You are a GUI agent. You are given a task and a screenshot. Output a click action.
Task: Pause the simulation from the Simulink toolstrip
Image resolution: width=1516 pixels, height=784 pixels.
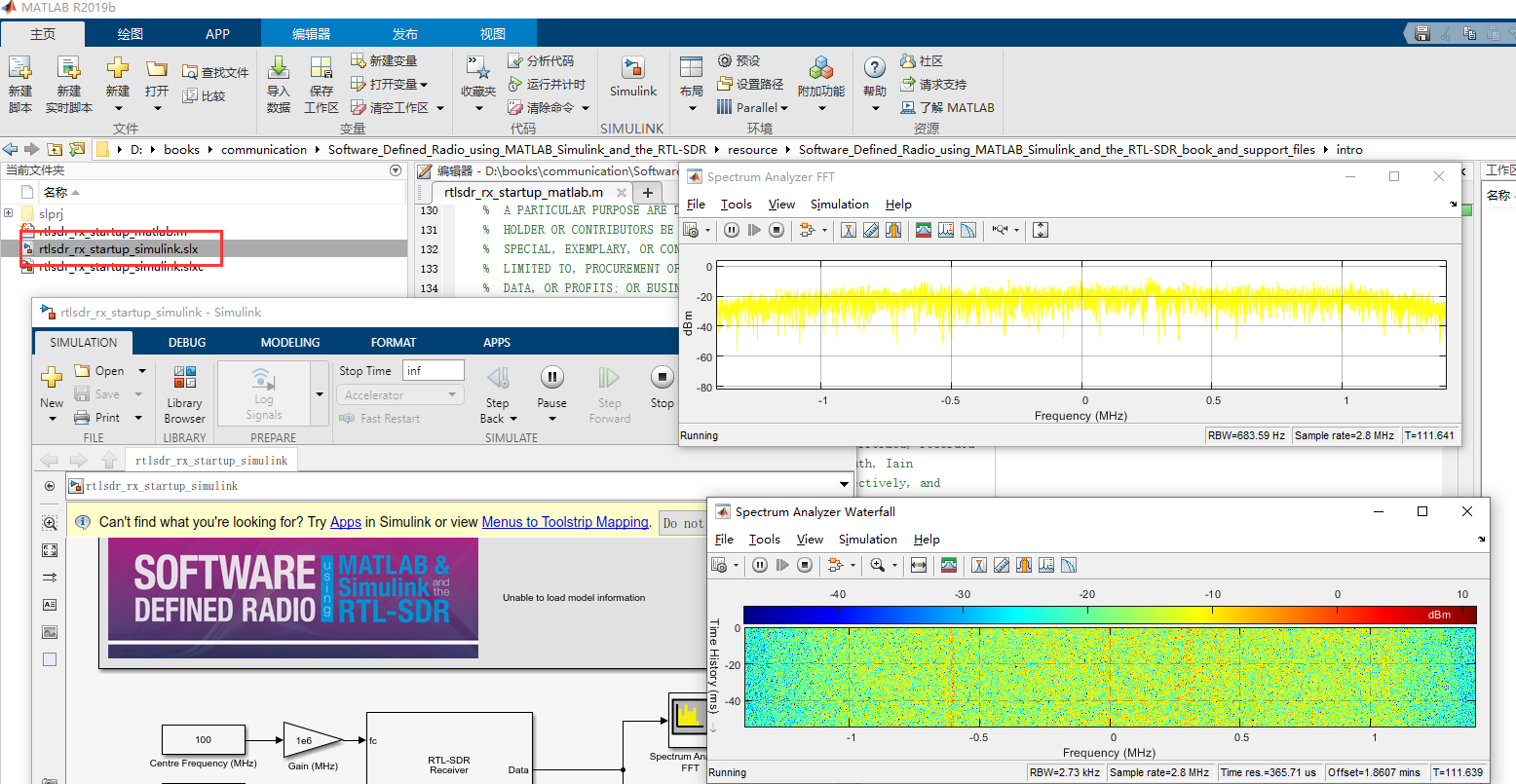click(551, 380)
